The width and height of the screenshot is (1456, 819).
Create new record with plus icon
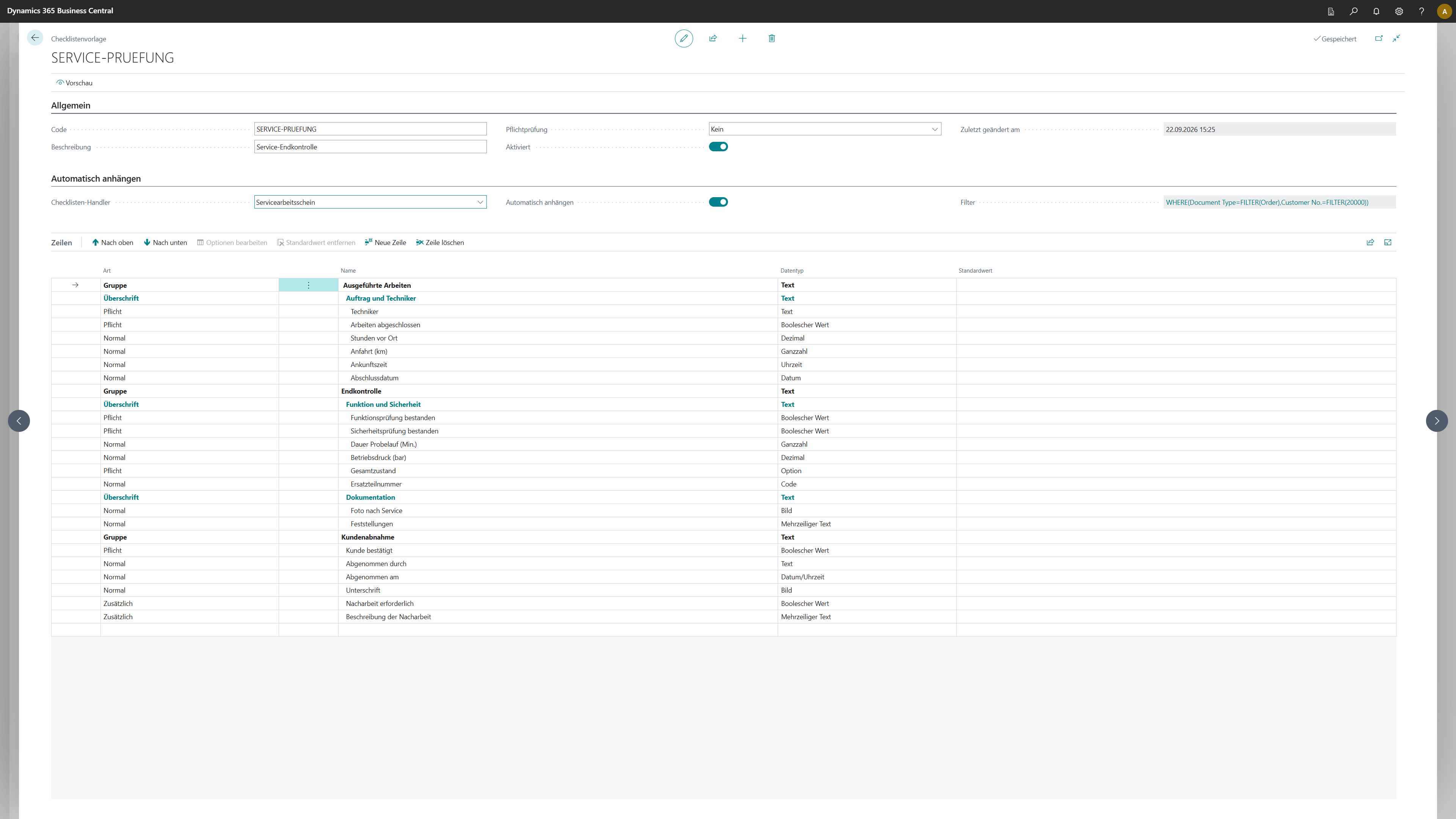(x=743, y=38)
